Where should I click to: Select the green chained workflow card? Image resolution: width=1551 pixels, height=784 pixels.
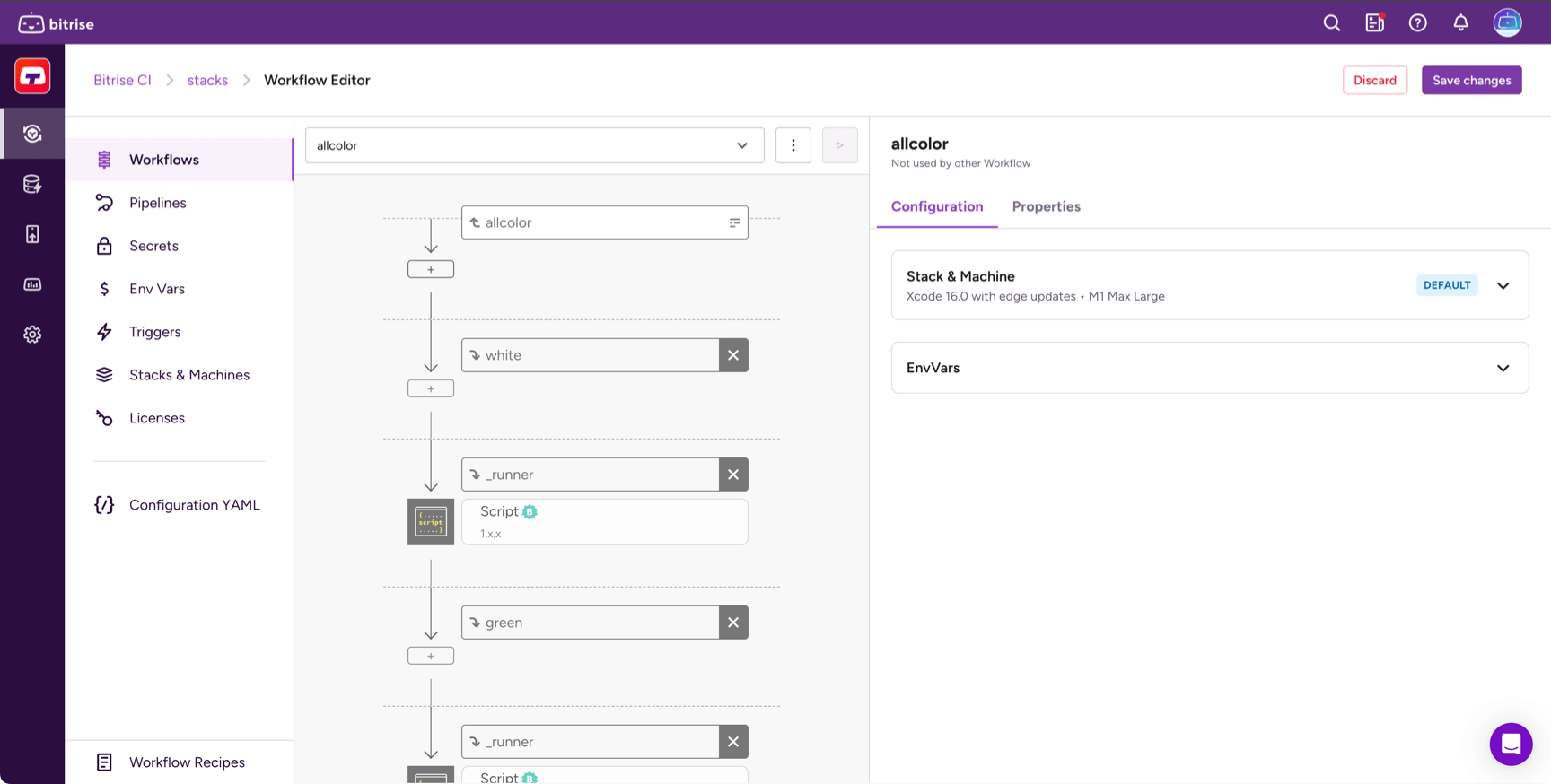point(590,623)
